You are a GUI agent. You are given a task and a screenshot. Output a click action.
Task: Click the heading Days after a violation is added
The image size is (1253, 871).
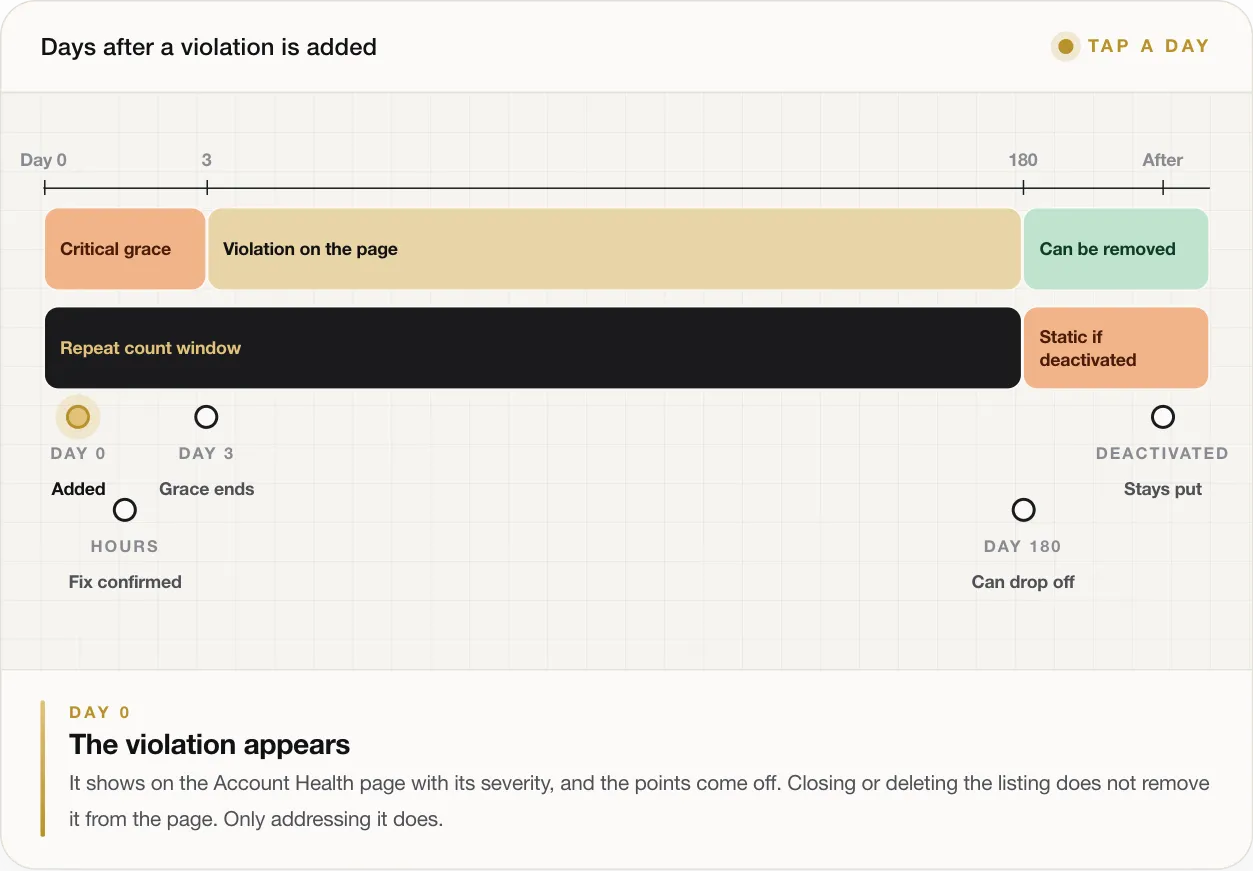point(209,47)
